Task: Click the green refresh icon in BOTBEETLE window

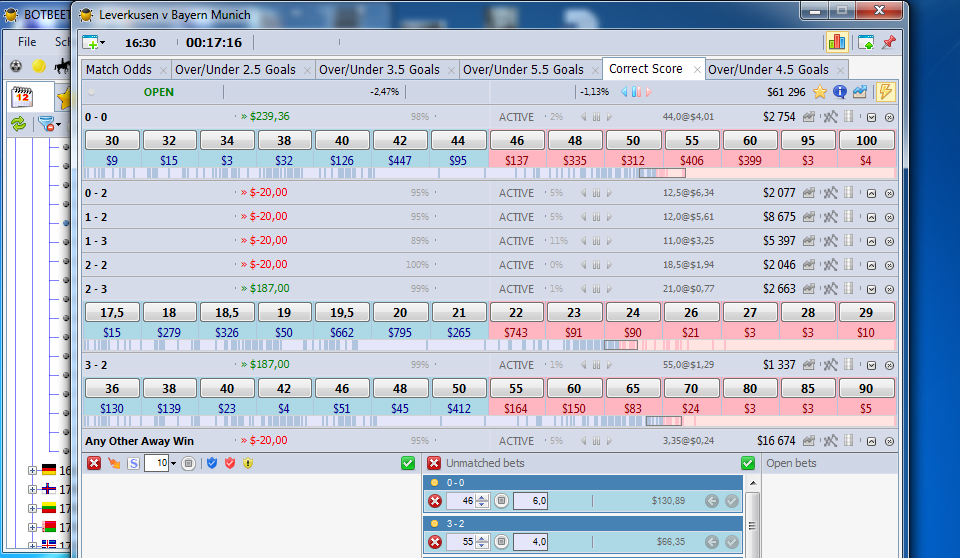Action: (19, 124)
